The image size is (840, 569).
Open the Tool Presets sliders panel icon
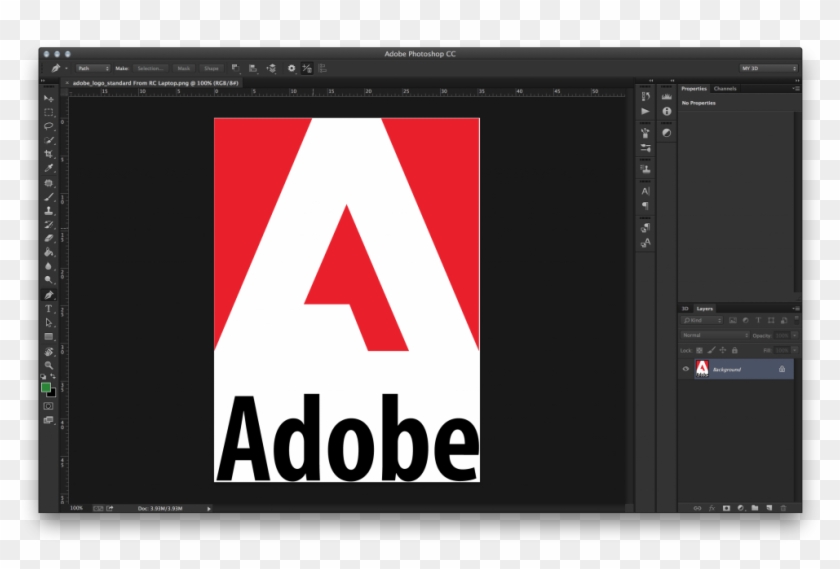(646, 148)
